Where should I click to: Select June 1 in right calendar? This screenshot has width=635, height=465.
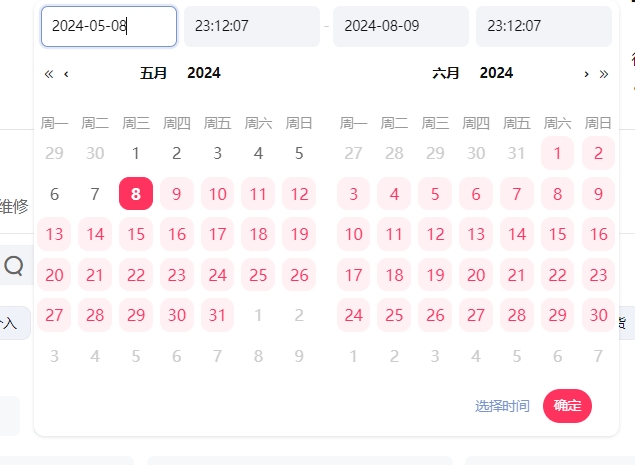coord(558,153)
